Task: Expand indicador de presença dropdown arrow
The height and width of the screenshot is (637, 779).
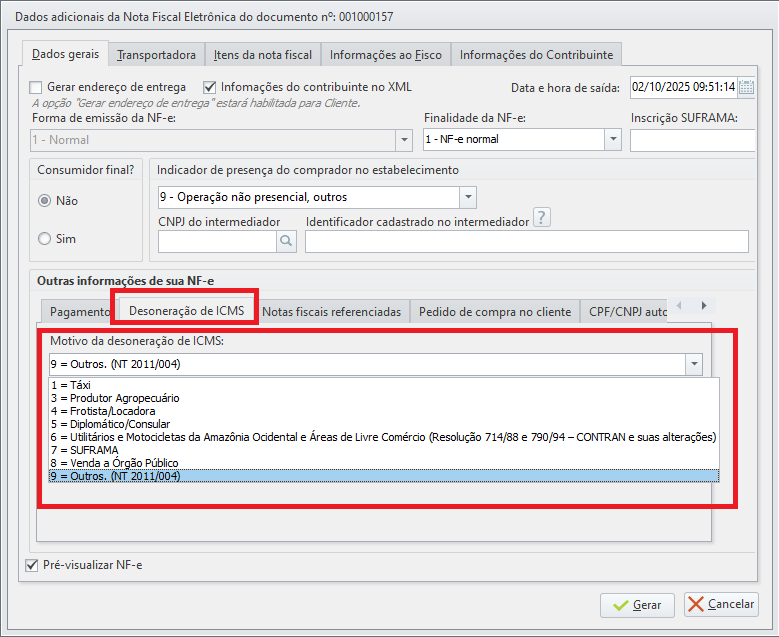Action: [x=468, y=197]
